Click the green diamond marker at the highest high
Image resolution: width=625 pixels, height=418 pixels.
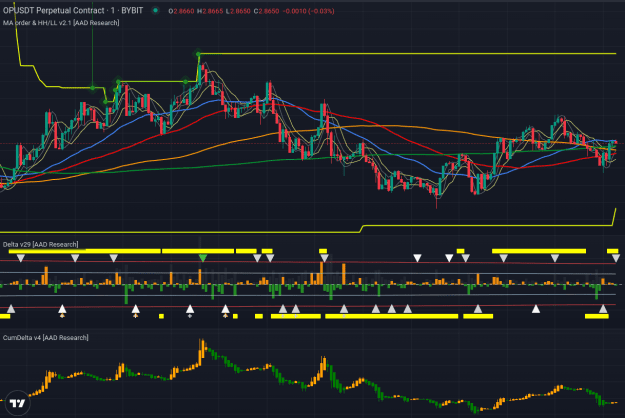tap(198, 53)
